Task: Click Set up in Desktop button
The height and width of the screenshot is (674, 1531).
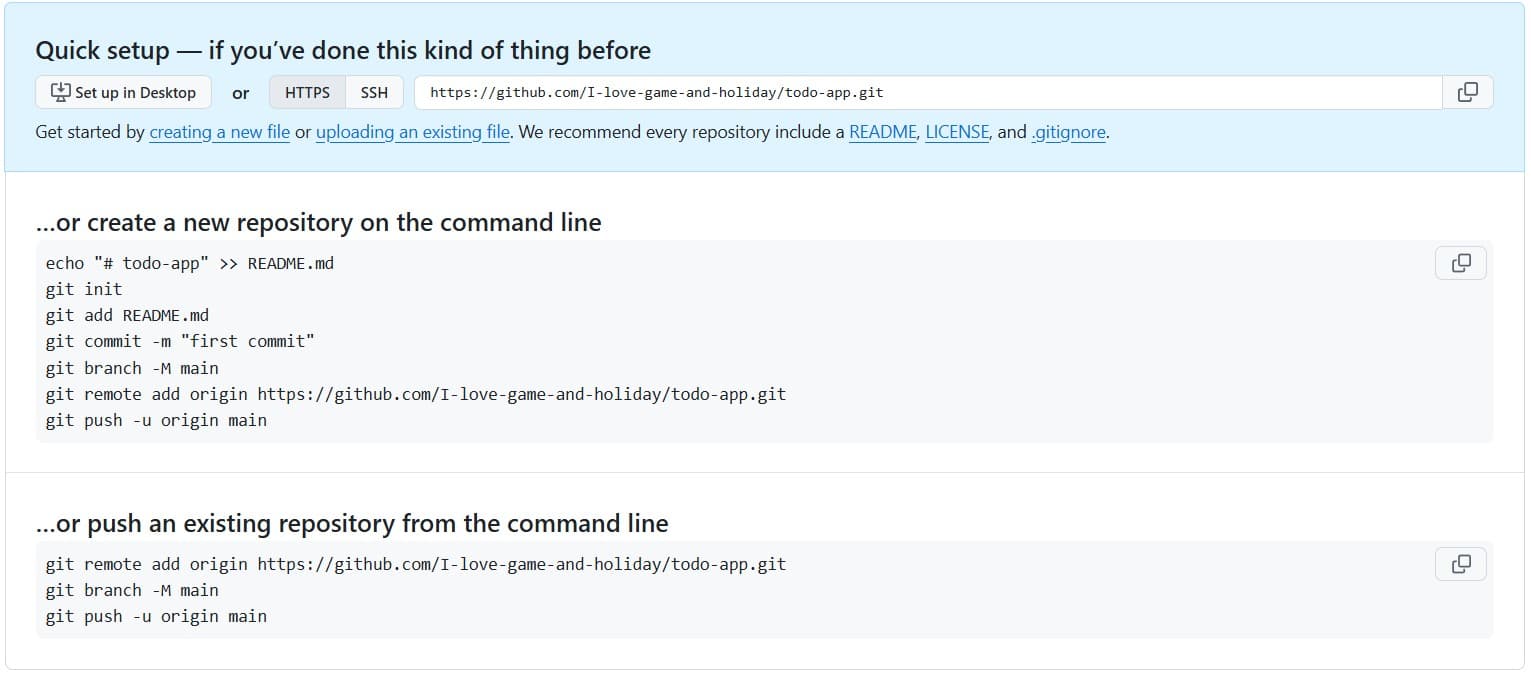Action: point(124,92)
